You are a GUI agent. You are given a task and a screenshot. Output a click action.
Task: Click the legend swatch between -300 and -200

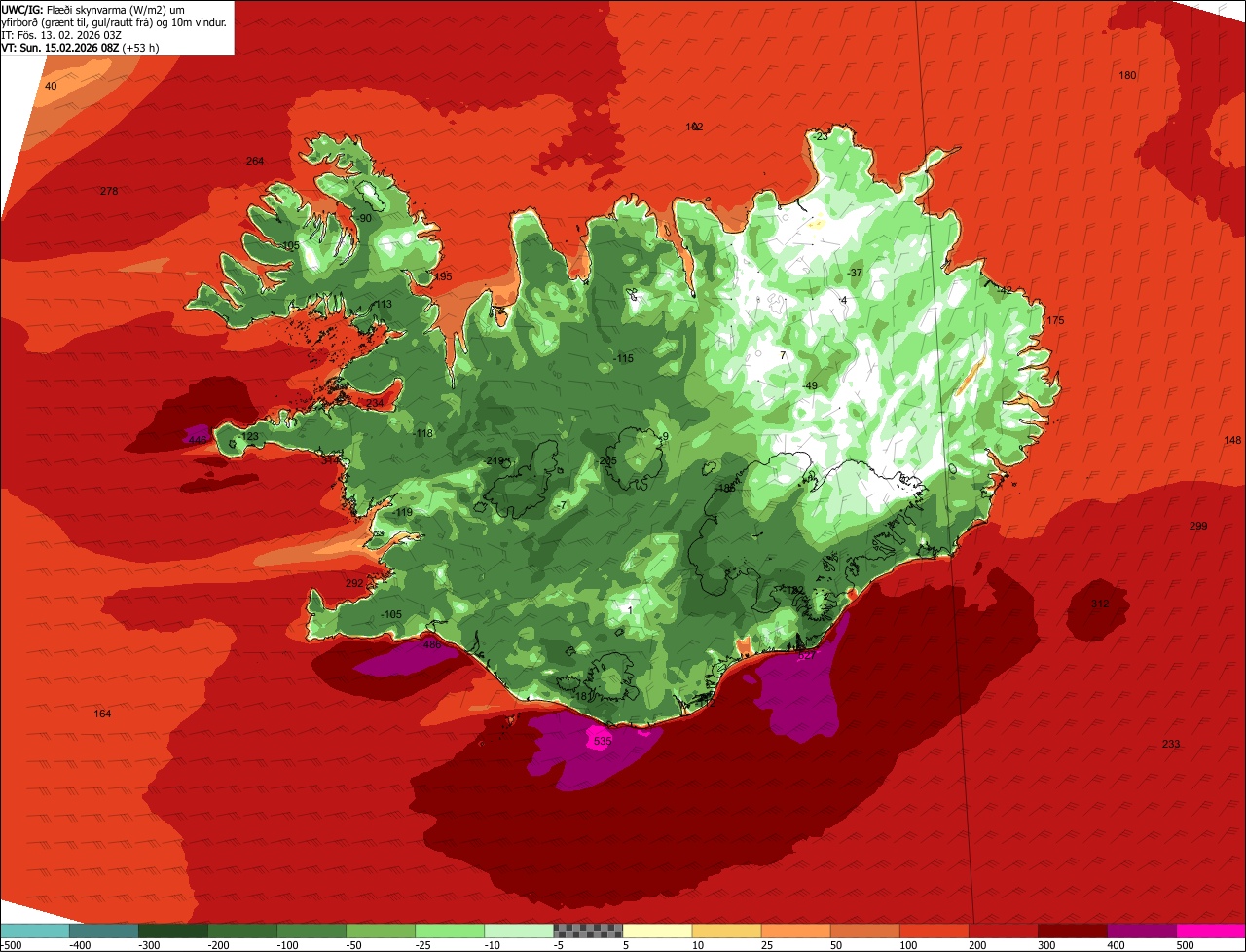tap(173, 931)
